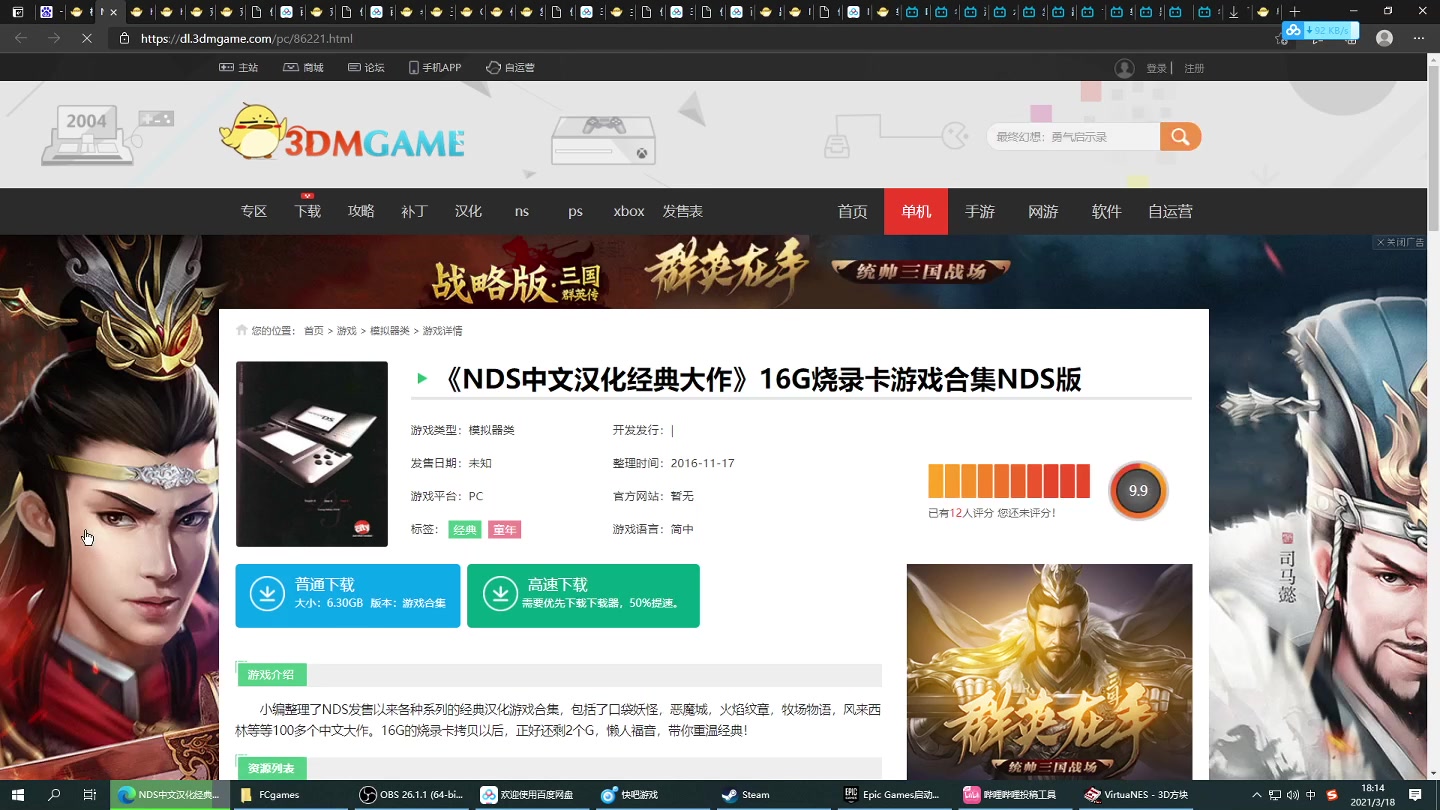Switch to VirtuaNES in taskbar
Screen dimensions: 1440x810
(x=1136, y=795)
